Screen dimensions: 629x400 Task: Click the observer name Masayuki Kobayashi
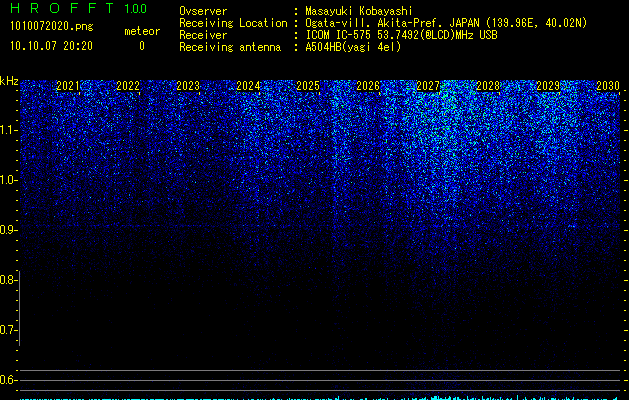coord(359,11)
